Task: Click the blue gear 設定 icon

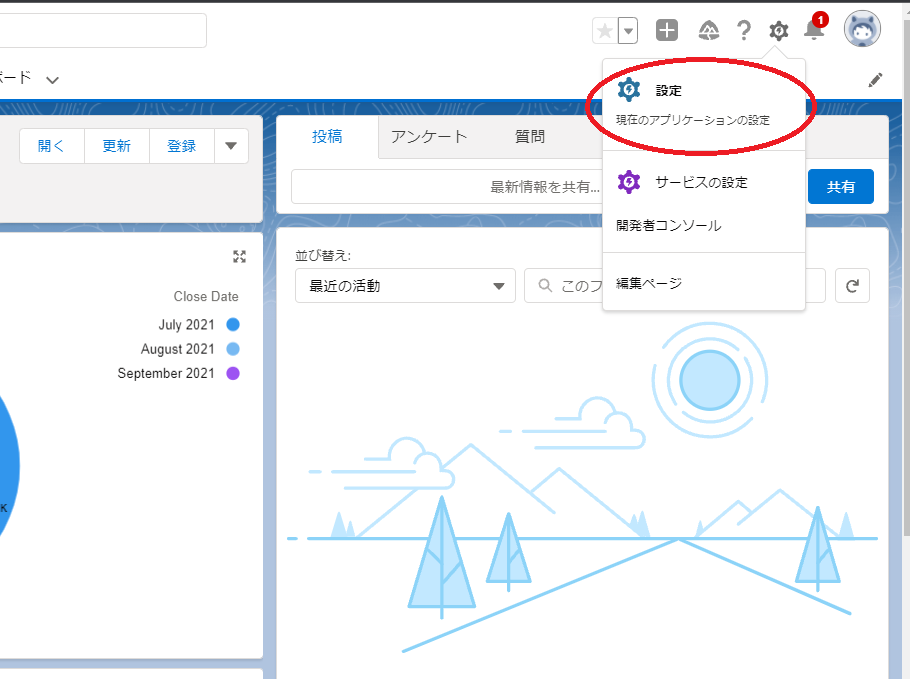Action: (x=629, y=90)
